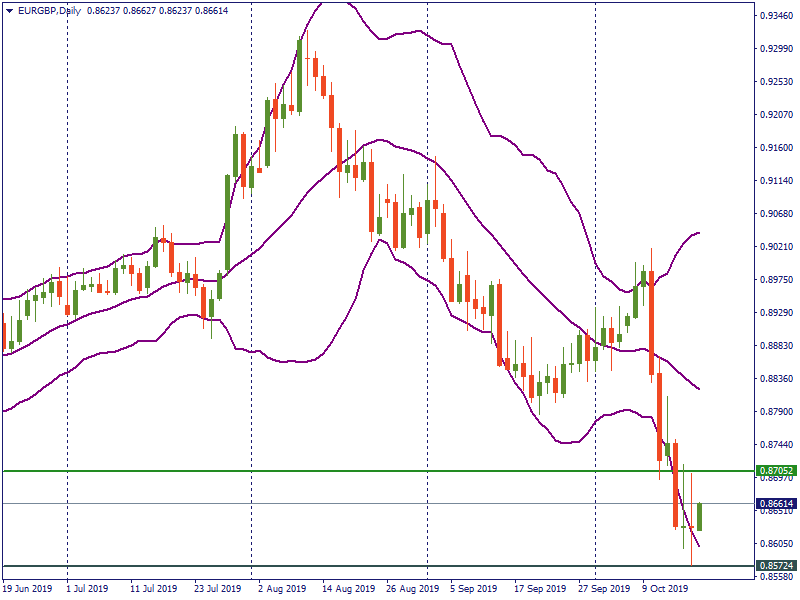This screenshot has width=800, height=600.
Task: Click the 5 Sep 2019 date label
Action: [474, 589]
